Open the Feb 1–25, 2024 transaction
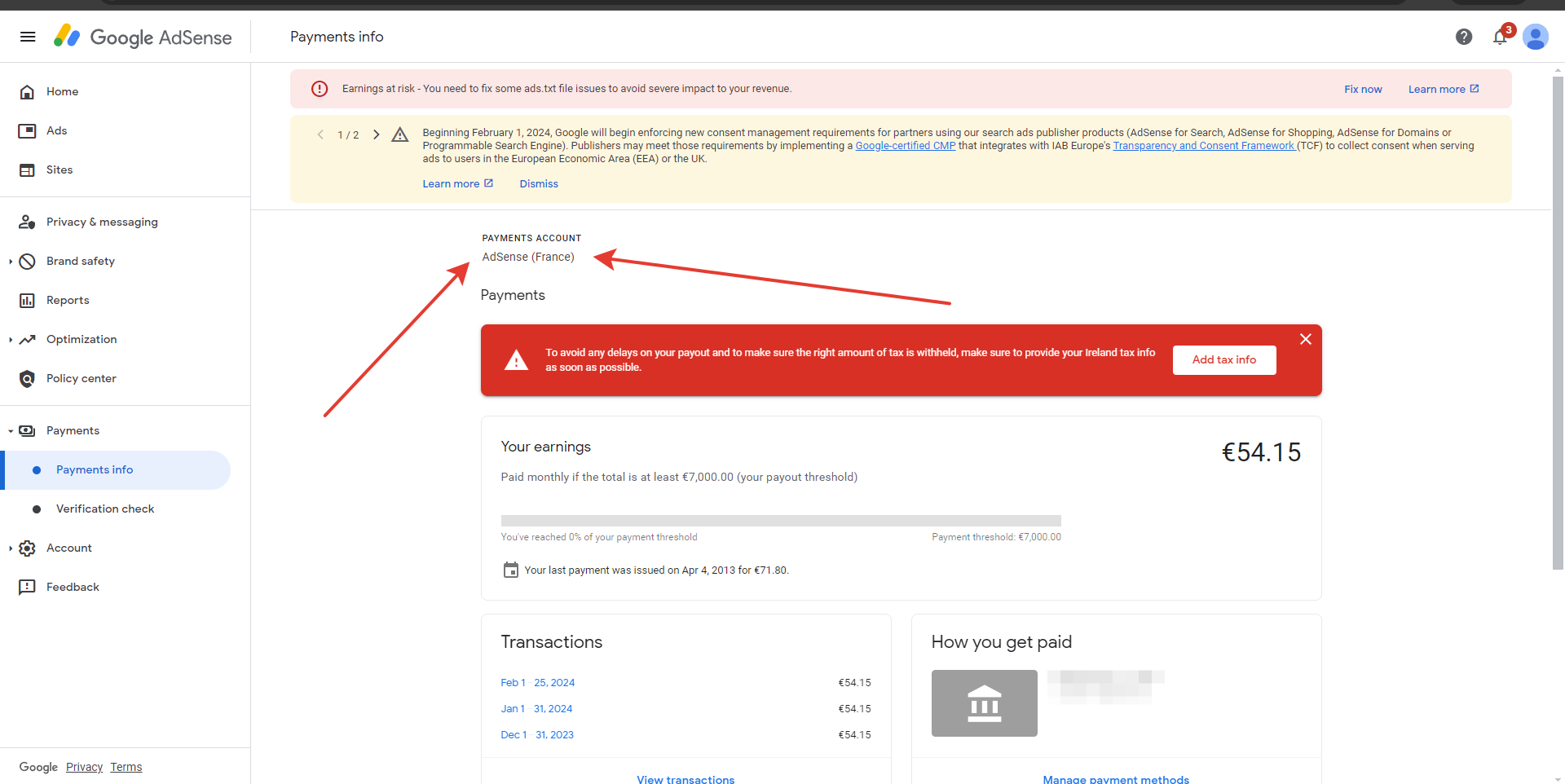The image size is (1565, 784). (537, 683)
